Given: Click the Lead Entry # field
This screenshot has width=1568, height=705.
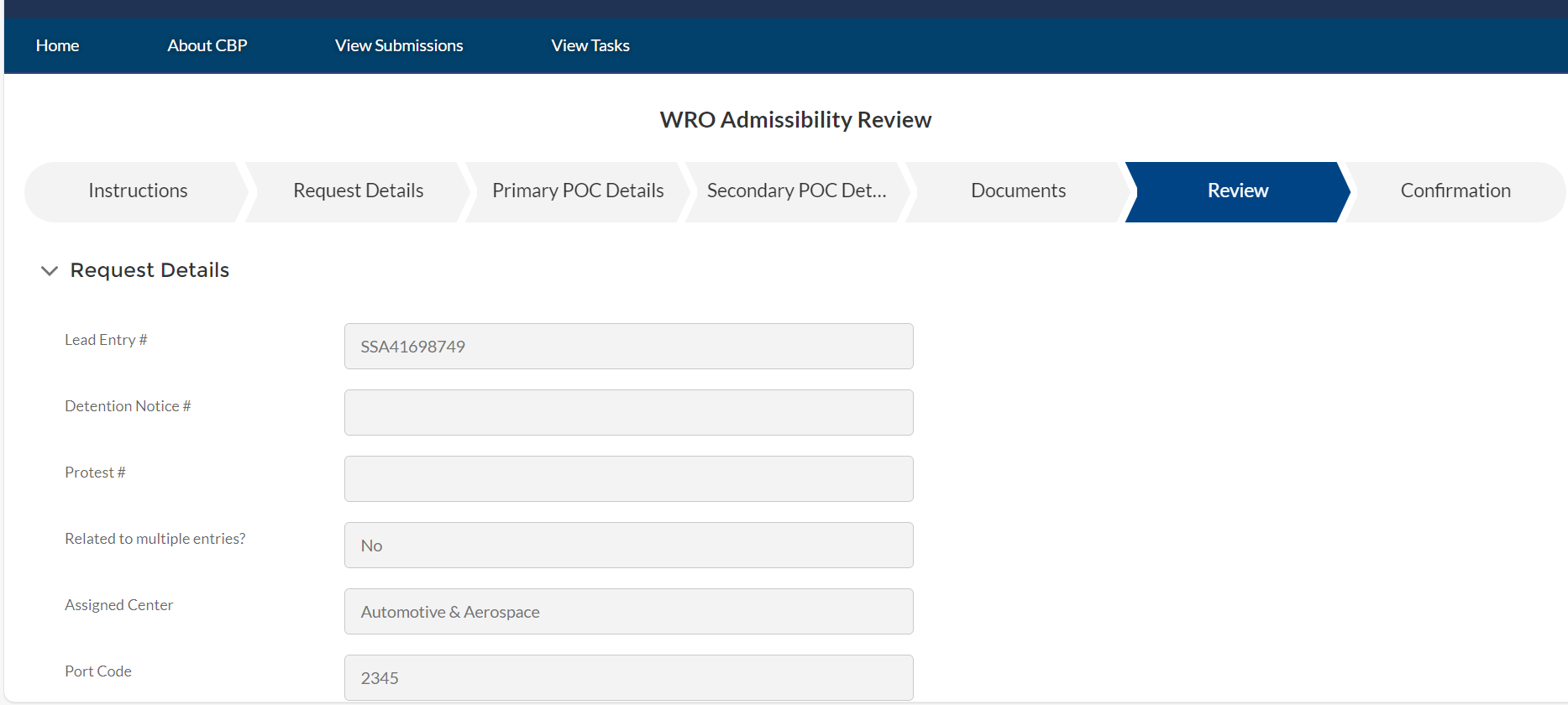Looking at the screenshot, I should coord(628,347).
